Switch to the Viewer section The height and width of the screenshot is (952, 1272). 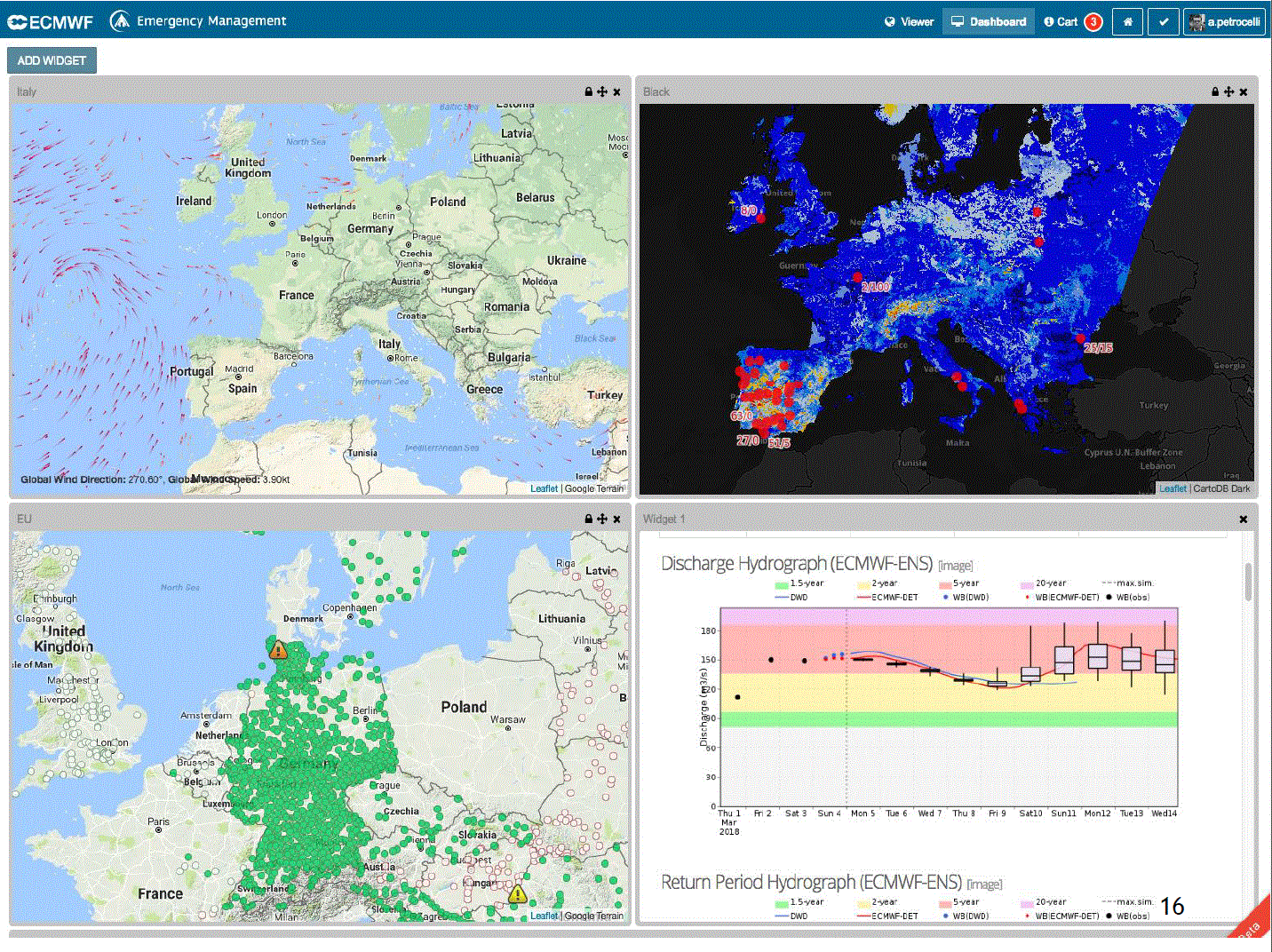[909, 21]
